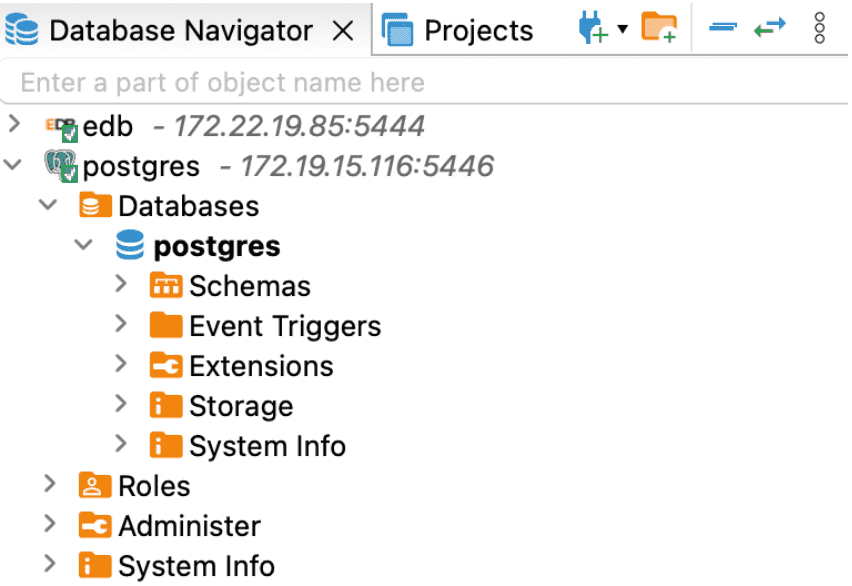Open the new connection dropdown arrow

click(x=622, y=28)
